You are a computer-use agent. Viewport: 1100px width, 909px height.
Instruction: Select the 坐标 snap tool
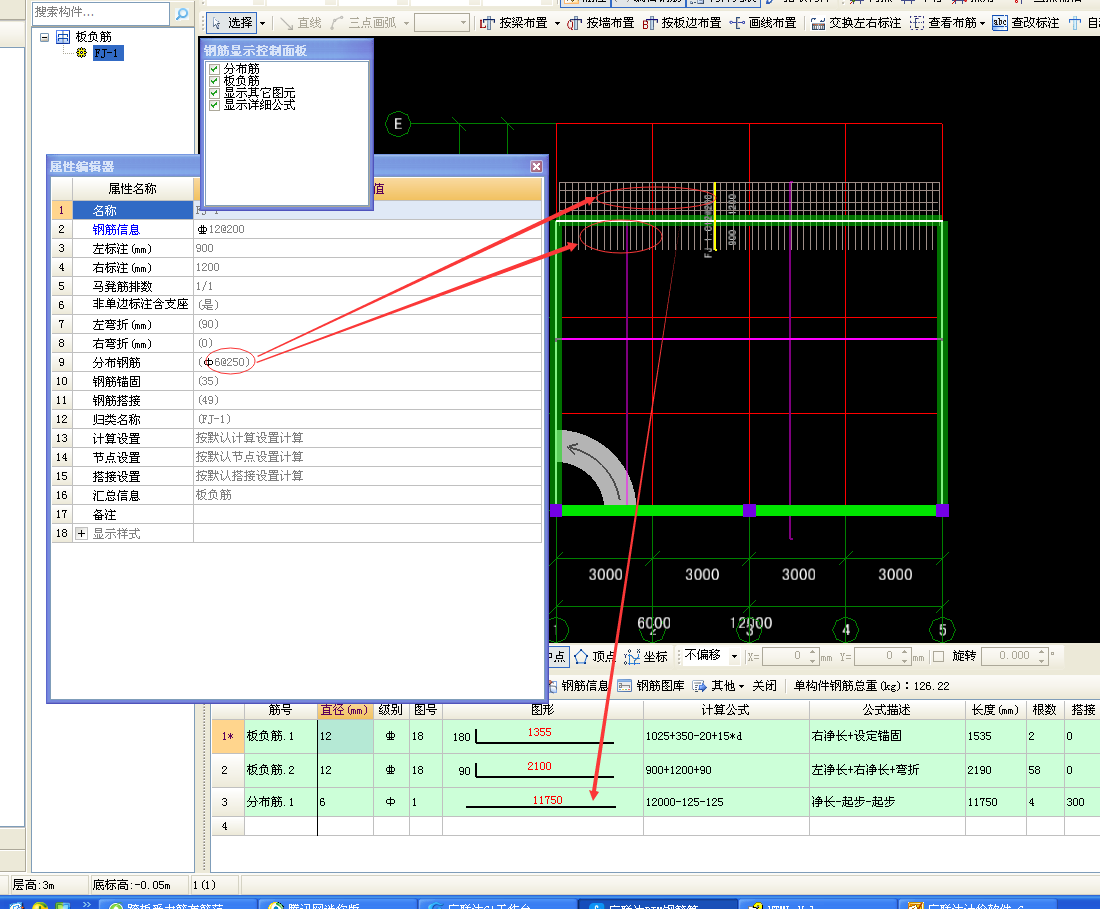[x=646, y=656]
